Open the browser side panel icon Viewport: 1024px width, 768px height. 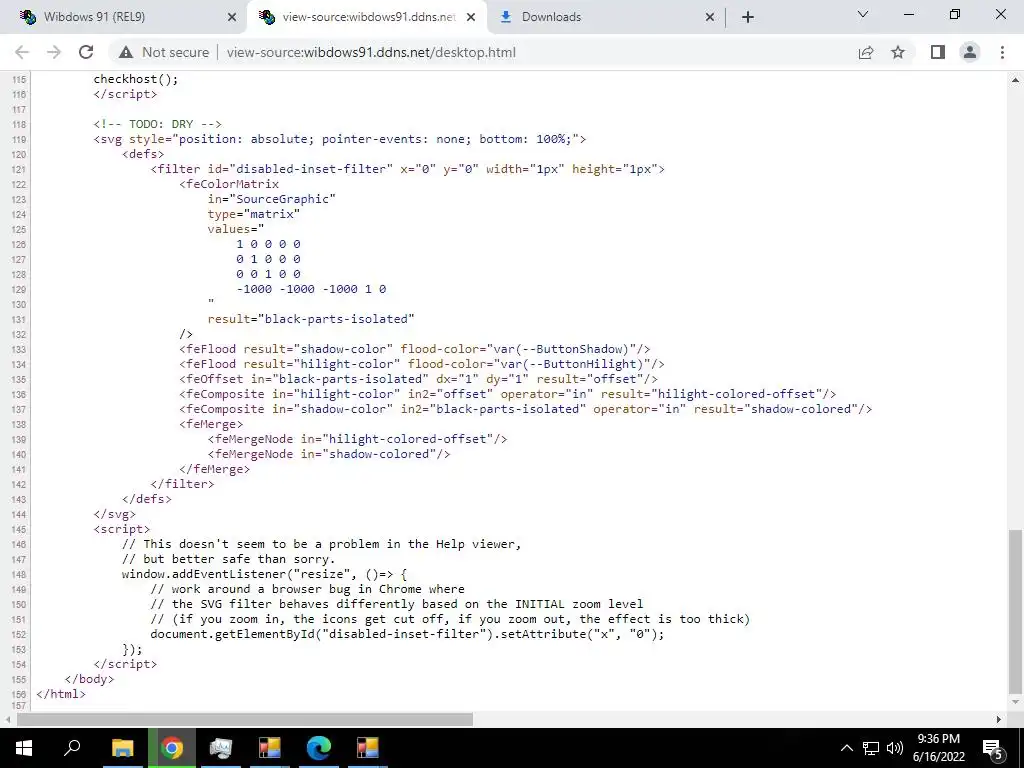point(938,52)
